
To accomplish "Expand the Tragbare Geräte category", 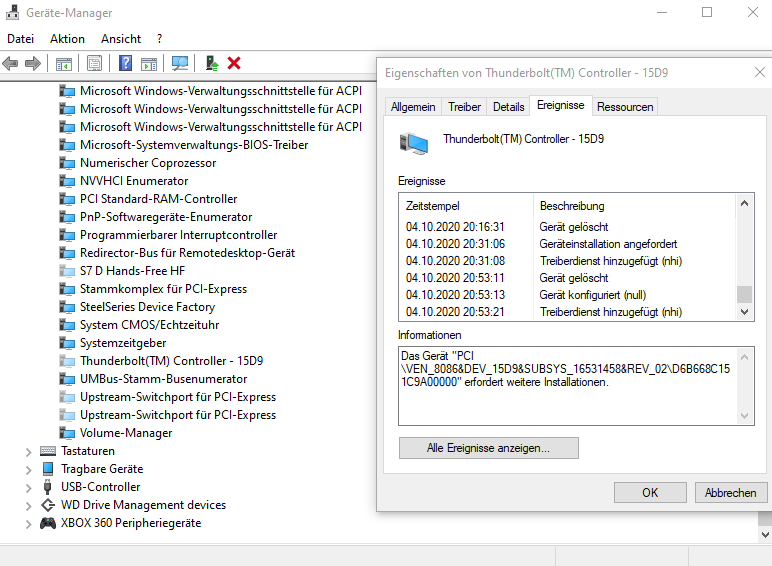I will 29,470.
